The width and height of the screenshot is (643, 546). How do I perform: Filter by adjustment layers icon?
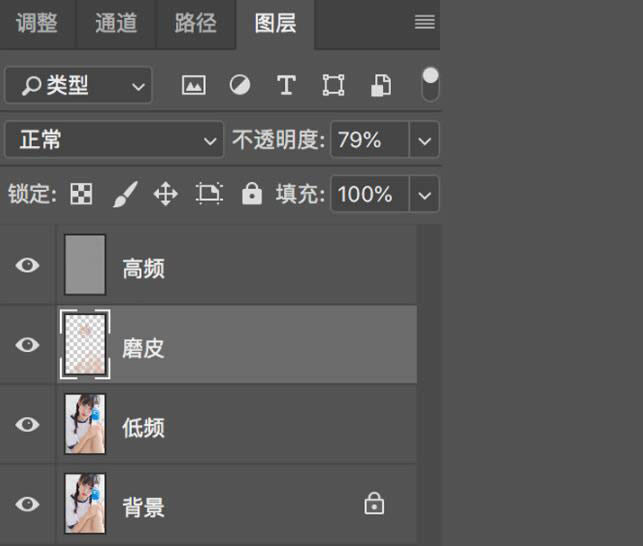point(240,86)
